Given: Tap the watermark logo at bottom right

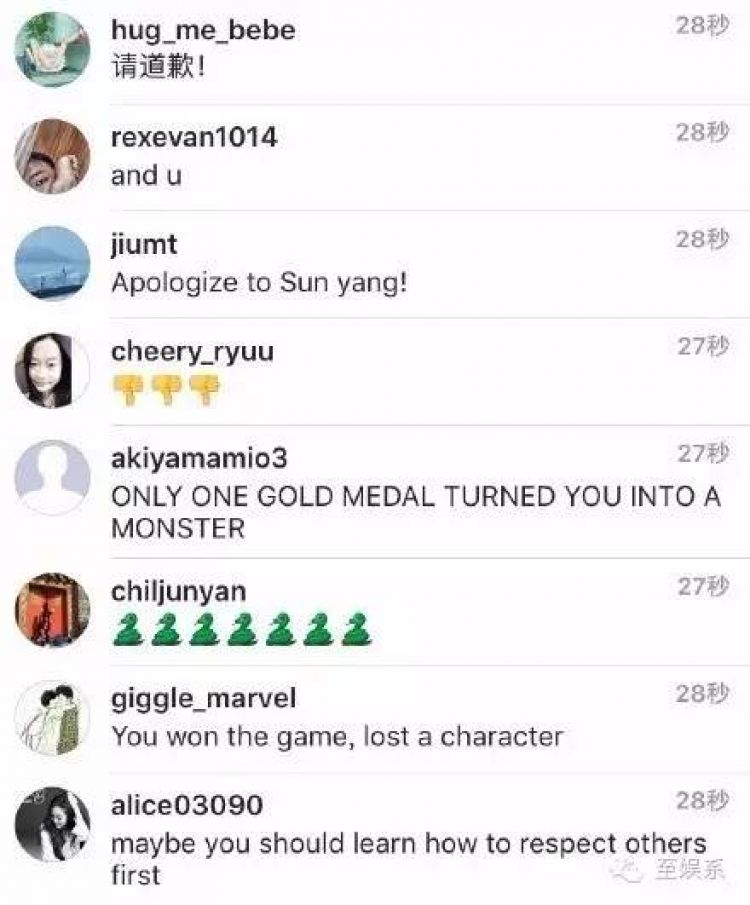Looking at the screenshot, I should [x=668, y=869].
